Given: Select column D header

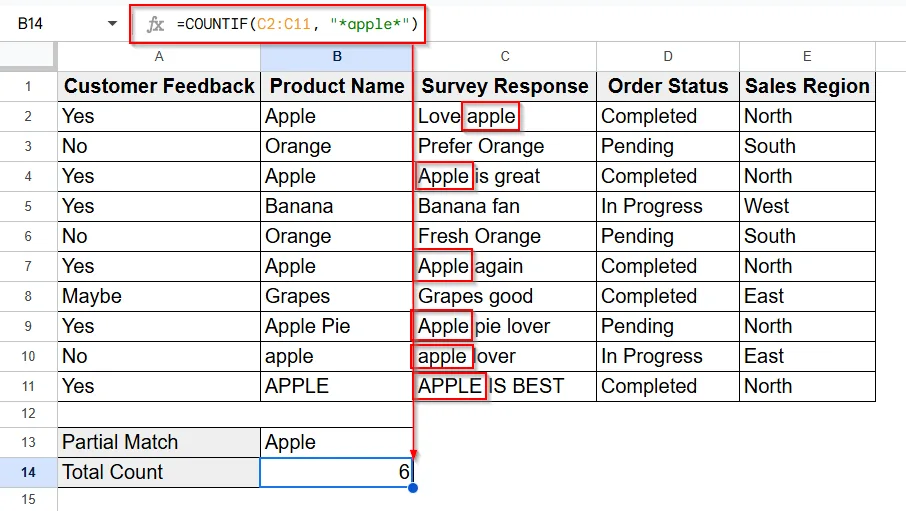Looking at the screenshot, I should (668, 57).
